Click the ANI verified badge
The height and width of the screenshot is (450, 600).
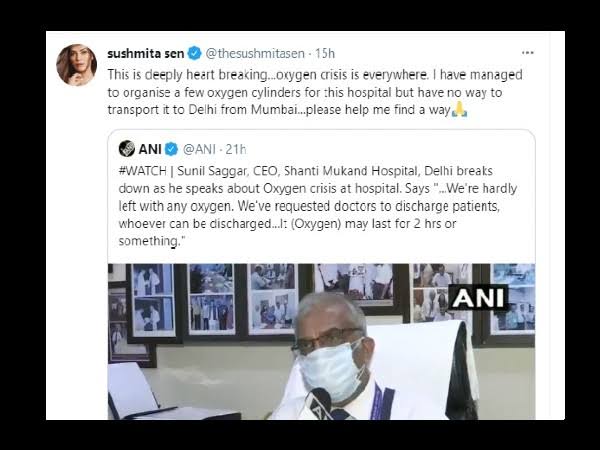pyautogui.click(x=171, y=149)
